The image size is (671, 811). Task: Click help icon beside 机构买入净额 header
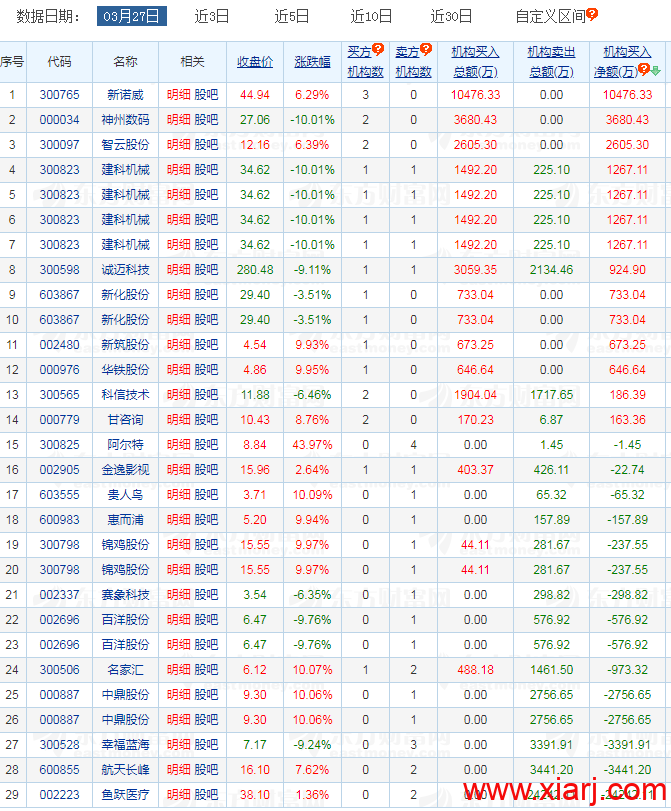pyautogui.click(x=644, y=69)
